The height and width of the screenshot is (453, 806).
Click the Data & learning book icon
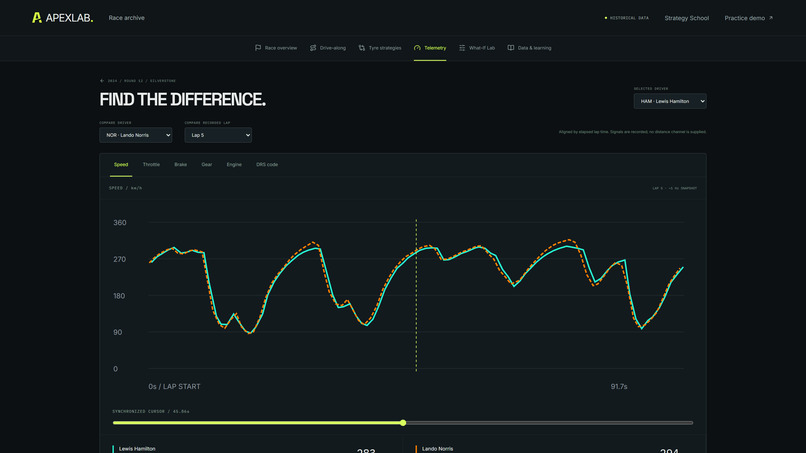(511, 48)
